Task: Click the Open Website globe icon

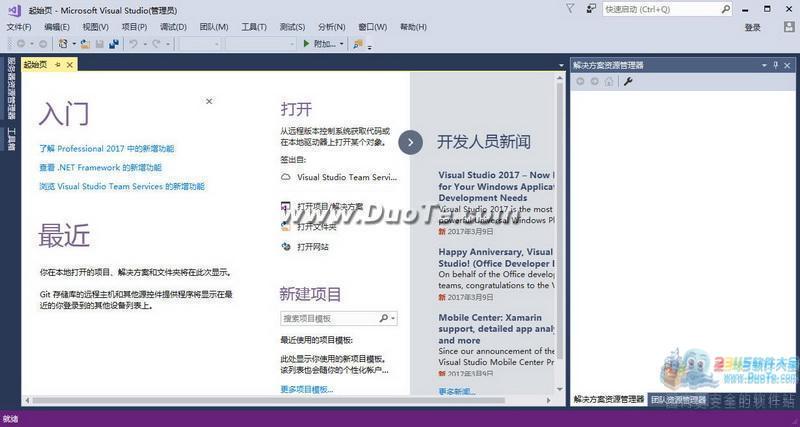Action: [x=286, y=246]
